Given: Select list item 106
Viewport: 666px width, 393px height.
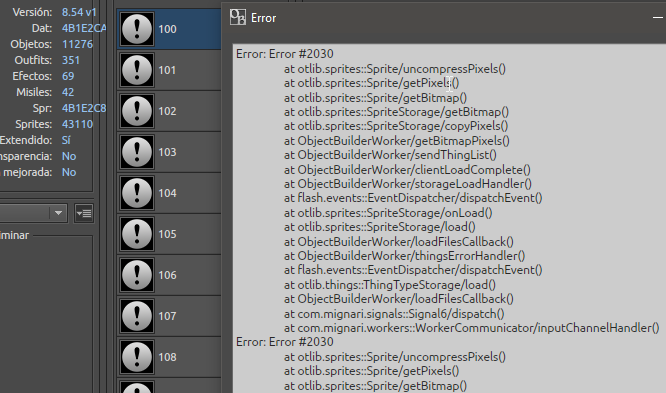Looking at the screenshot, I should coord(169,275).
